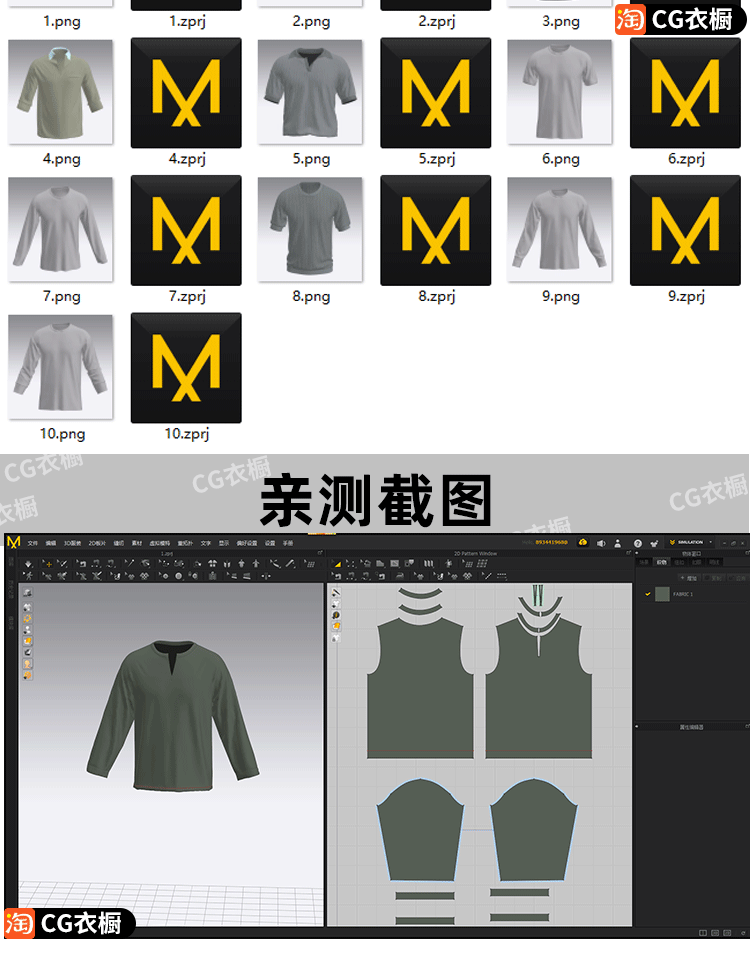Click the Rectangle pattern tool in the 2D toolbar
This screenshot has width=750, height=960.
click(395, 564)
